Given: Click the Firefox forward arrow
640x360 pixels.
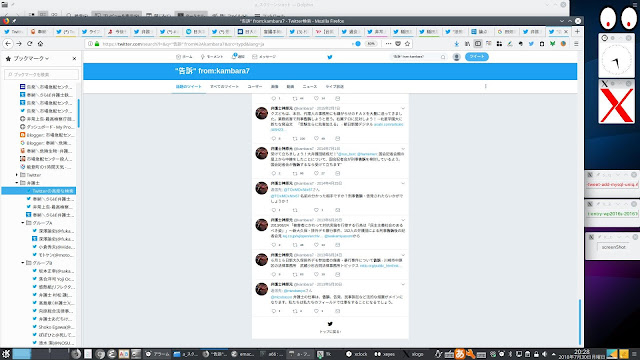Looking at the screenshot, I should pos(19,44).
